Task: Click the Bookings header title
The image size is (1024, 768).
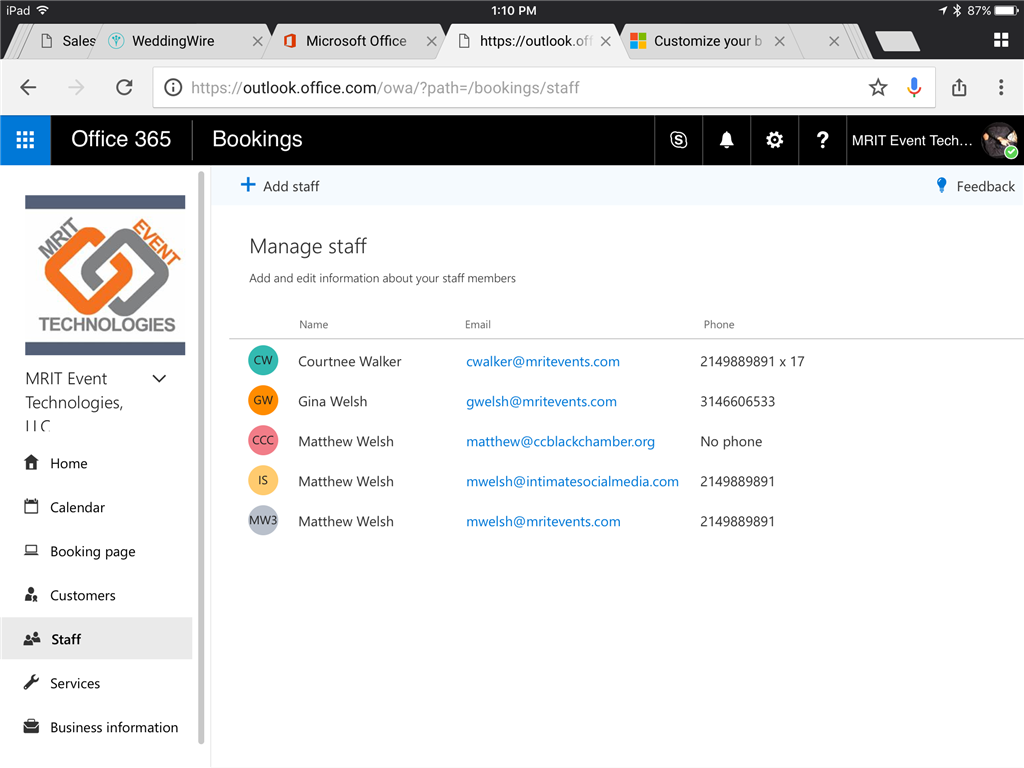Action: (x=257, y=139)
